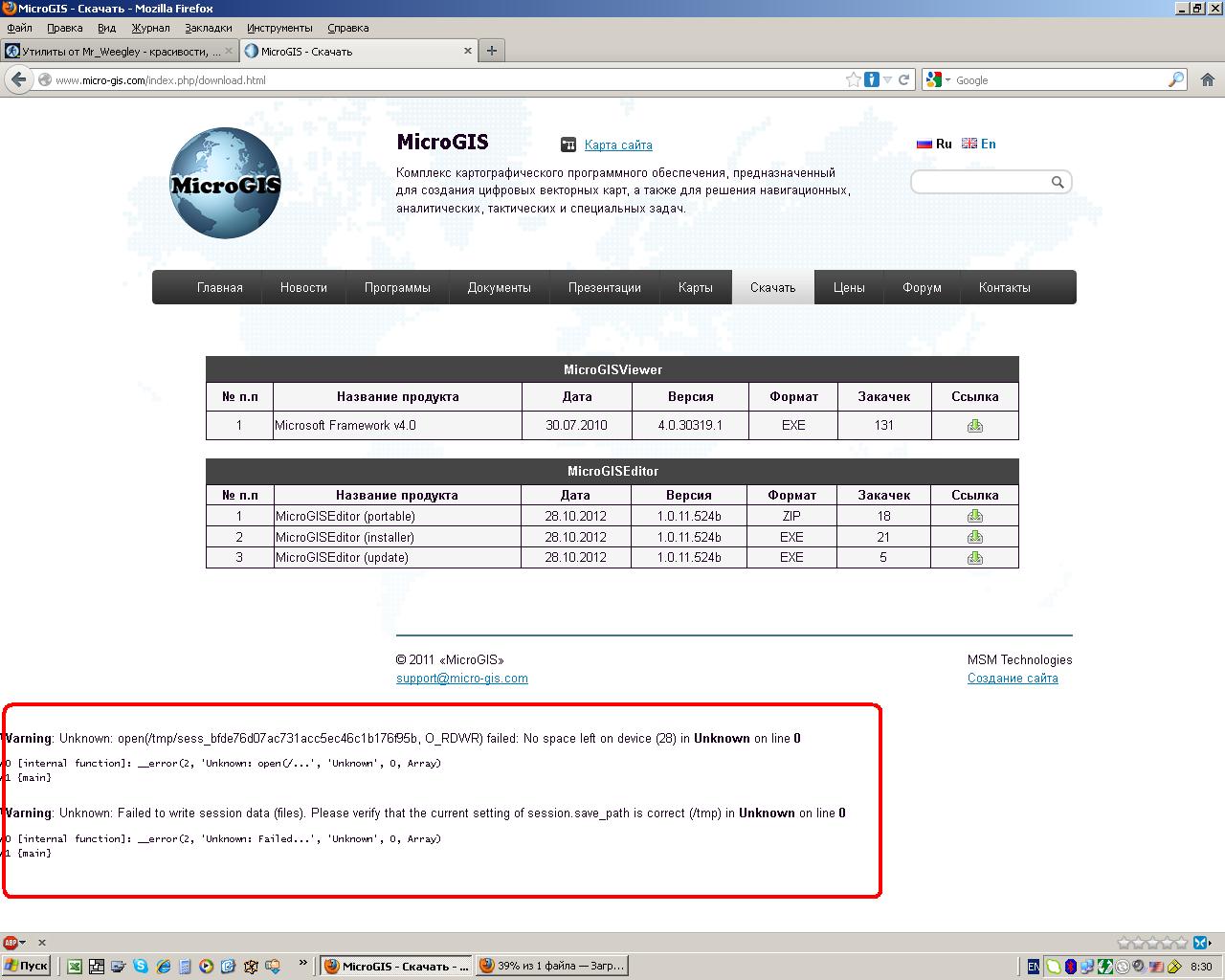The width and height of the screenshot is (1225, 980).
Task: Switch site language to Ru
Action: [x=934, y=144]
